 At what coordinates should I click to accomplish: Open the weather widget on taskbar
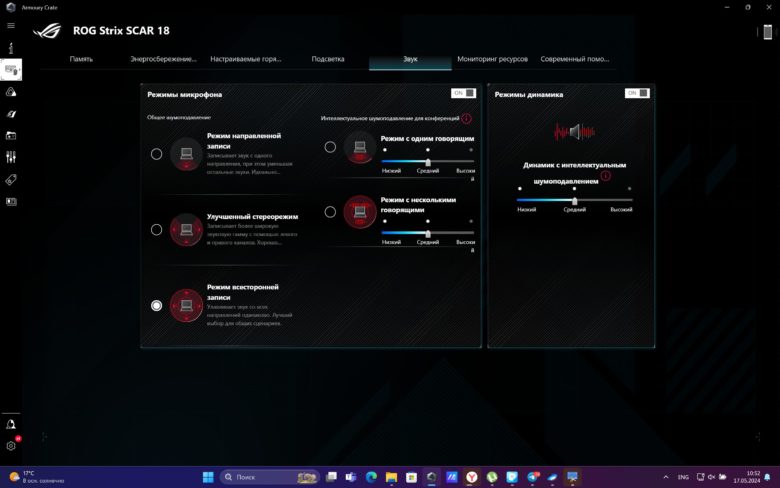tap(37, 477)
